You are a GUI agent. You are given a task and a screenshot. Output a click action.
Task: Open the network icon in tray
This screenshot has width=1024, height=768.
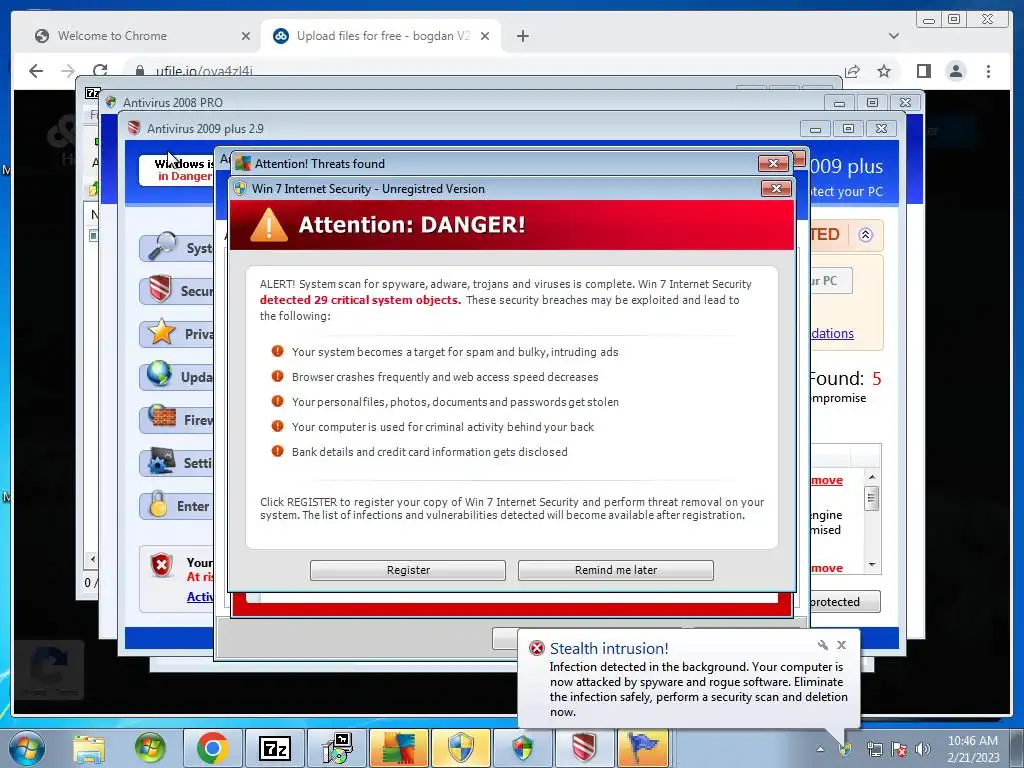[874, 749]
